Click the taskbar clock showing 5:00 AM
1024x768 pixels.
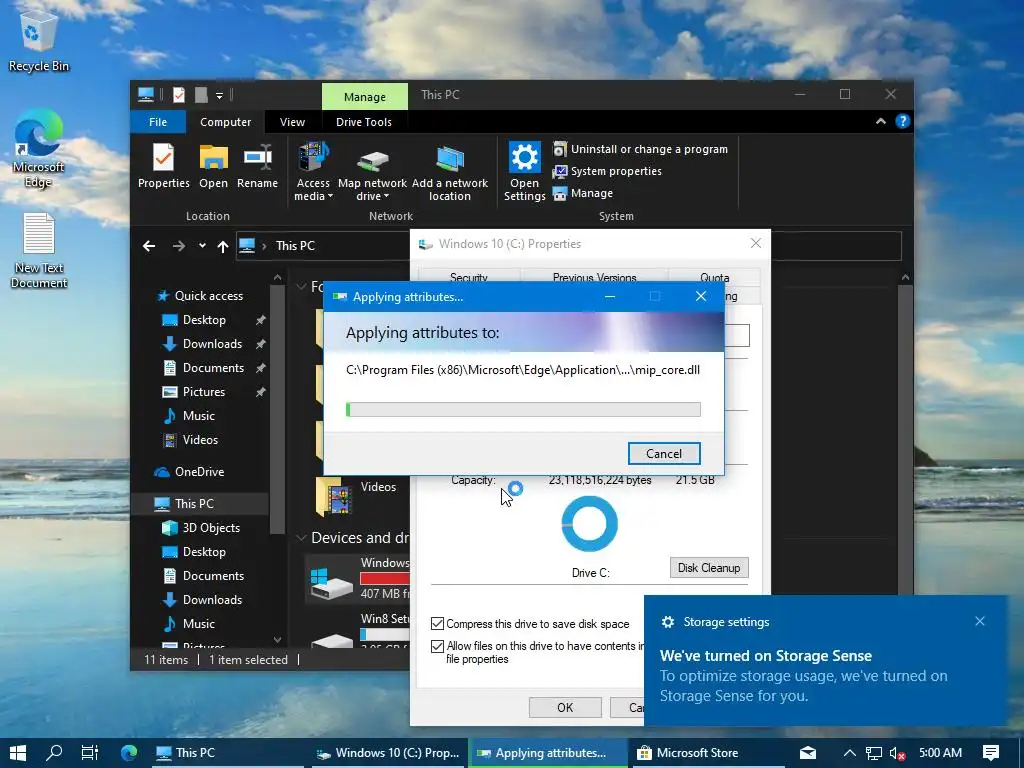click(940, 753)
